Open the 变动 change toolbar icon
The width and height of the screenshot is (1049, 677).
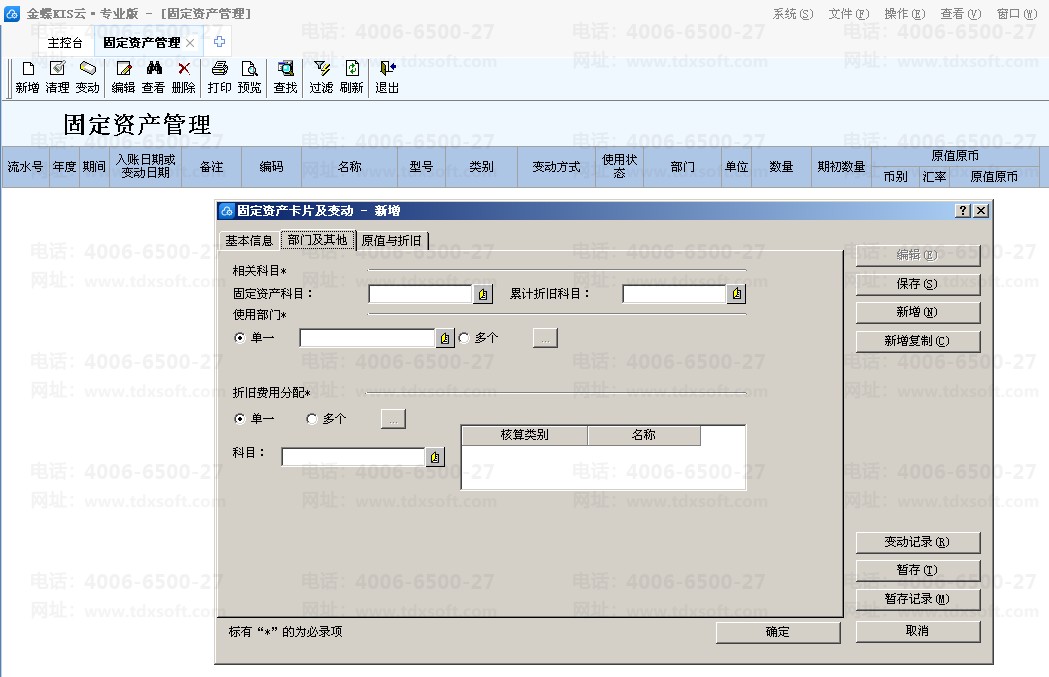tap(88, 69)
